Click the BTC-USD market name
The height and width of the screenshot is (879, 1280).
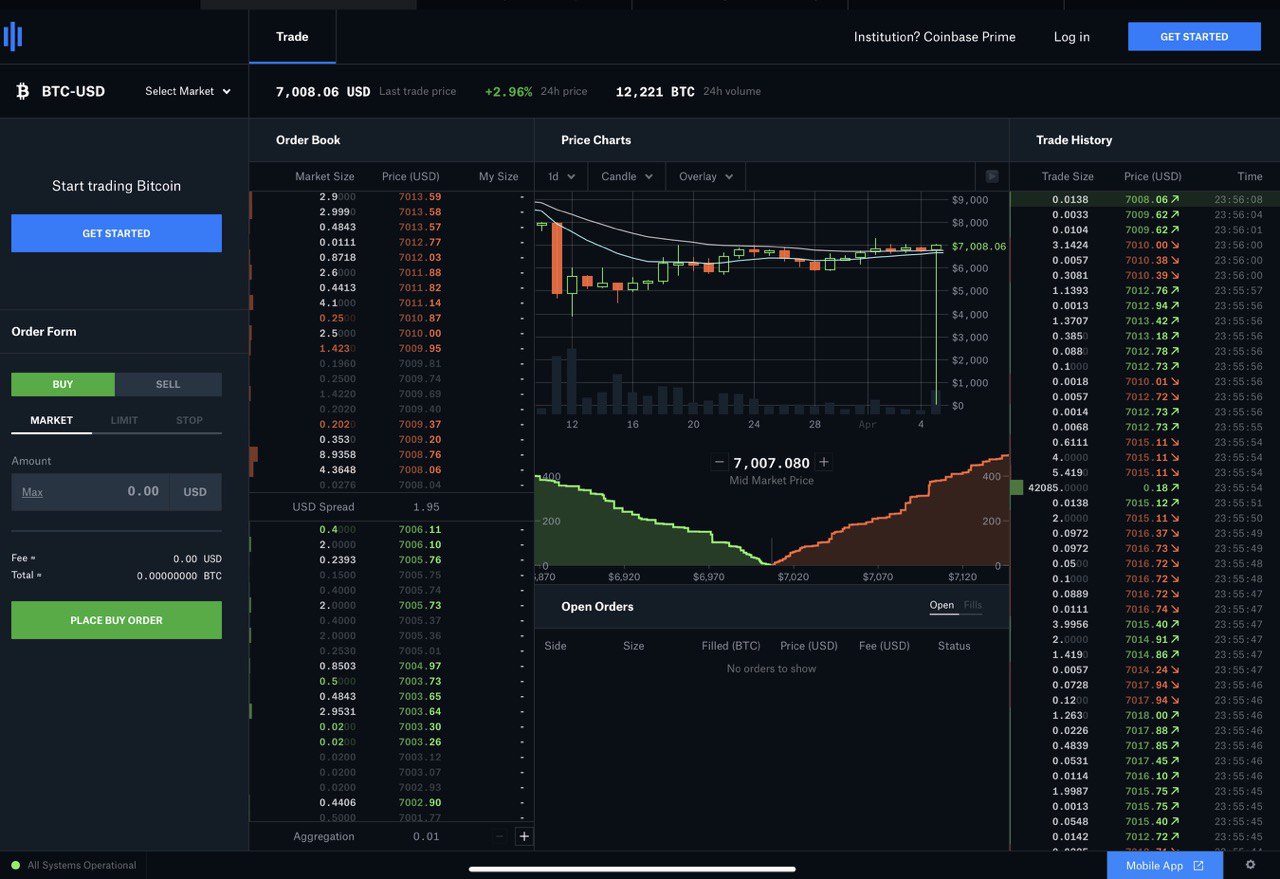[x=73, y=92]
